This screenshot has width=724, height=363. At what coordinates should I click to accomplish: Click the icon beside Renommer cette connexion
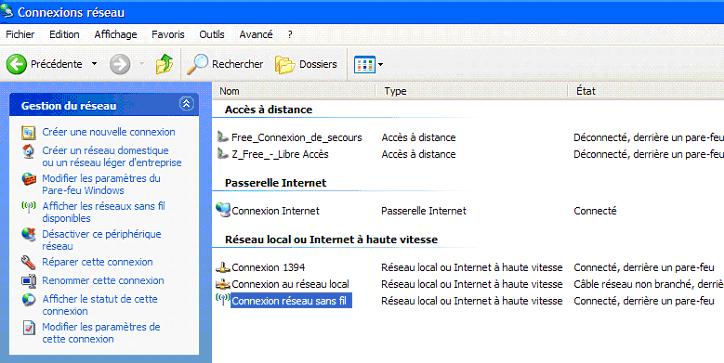coord(29,281)
